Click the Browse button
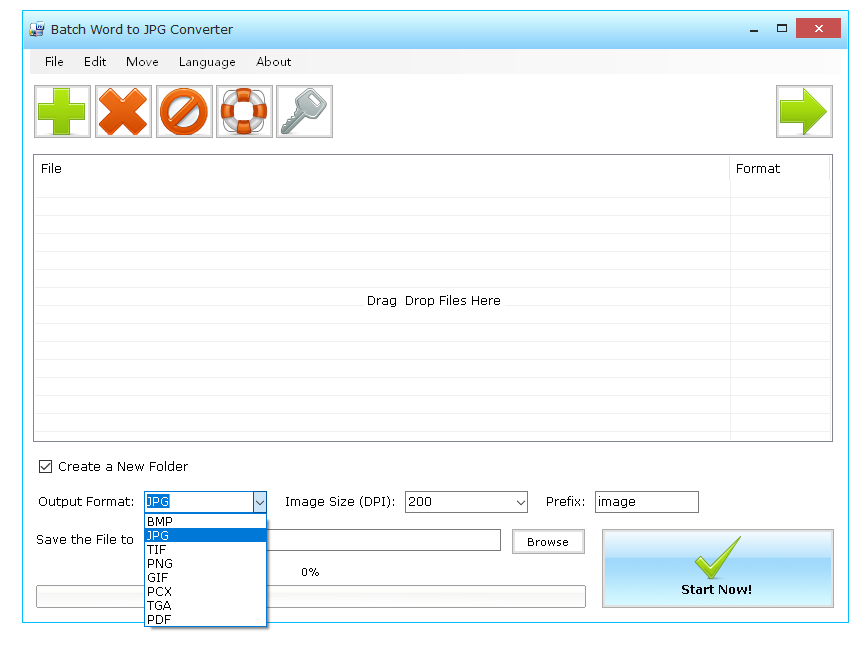864x657 pixels. coord(548,542)
